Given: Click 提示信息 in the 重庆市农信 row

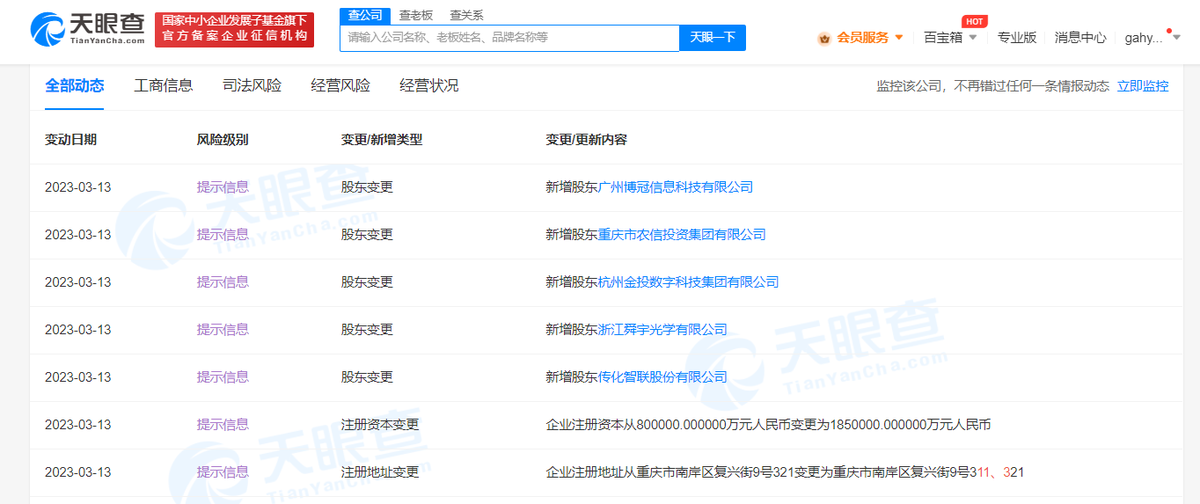Looking at the screenshot, I should 222,235.
